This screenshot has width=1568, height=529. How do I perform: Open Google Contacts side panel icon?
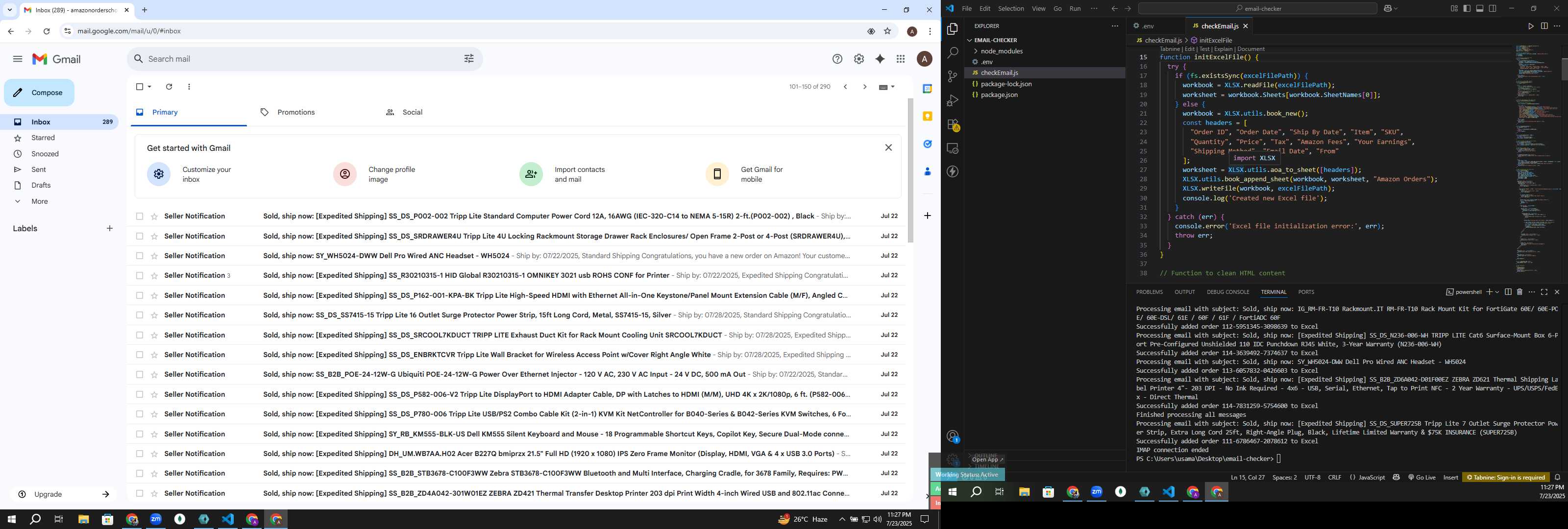[927, 171]
